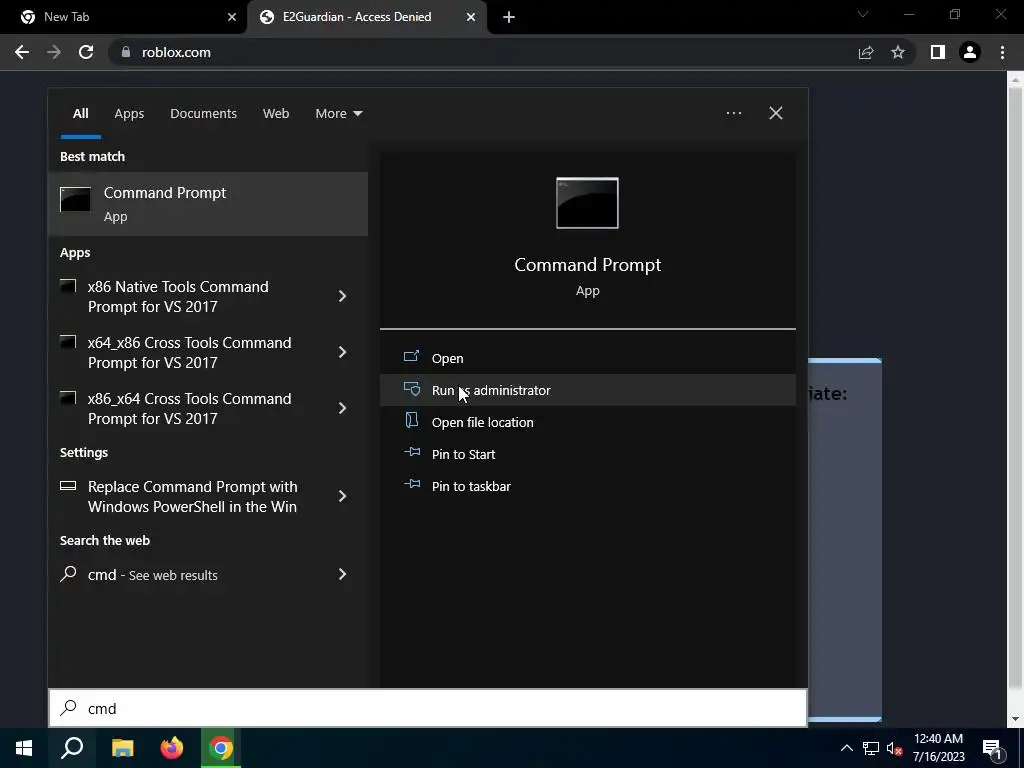Click the muted volume tray icon

pos(894,748)
